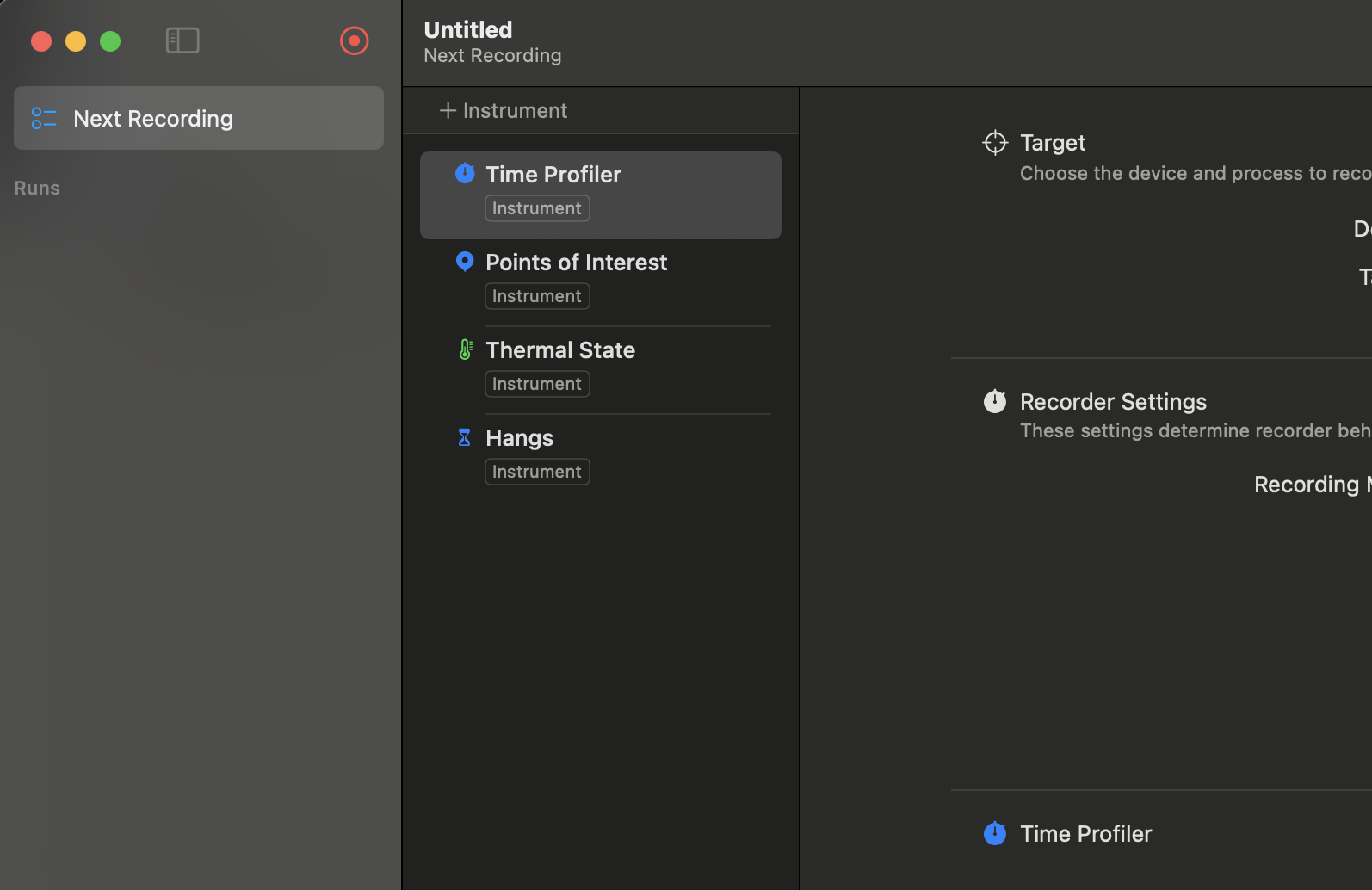Select the Hangs instrument

[x=601, y=457]
